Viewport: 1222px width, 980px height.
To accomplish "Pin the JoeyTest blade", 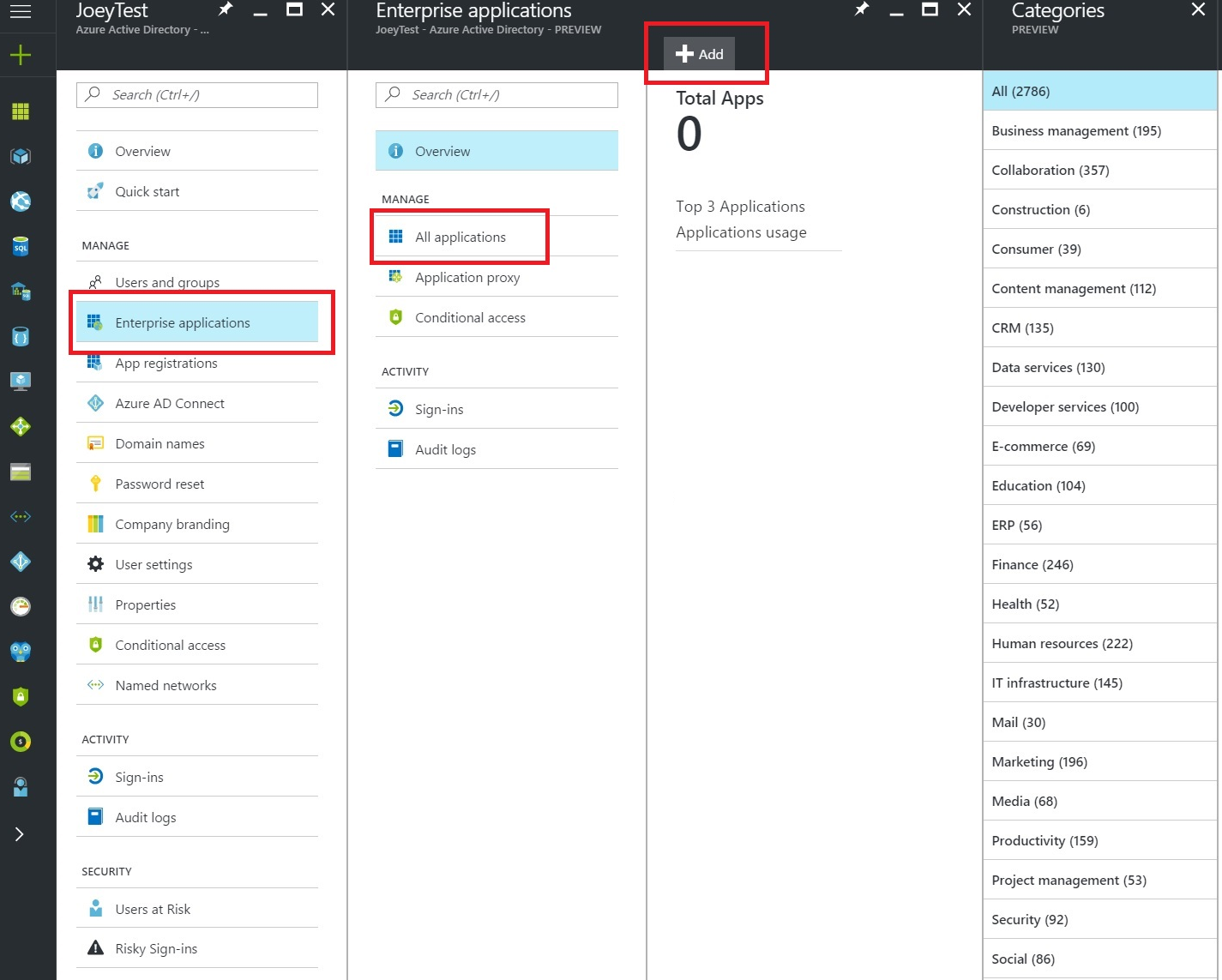I will pos(226,9).
